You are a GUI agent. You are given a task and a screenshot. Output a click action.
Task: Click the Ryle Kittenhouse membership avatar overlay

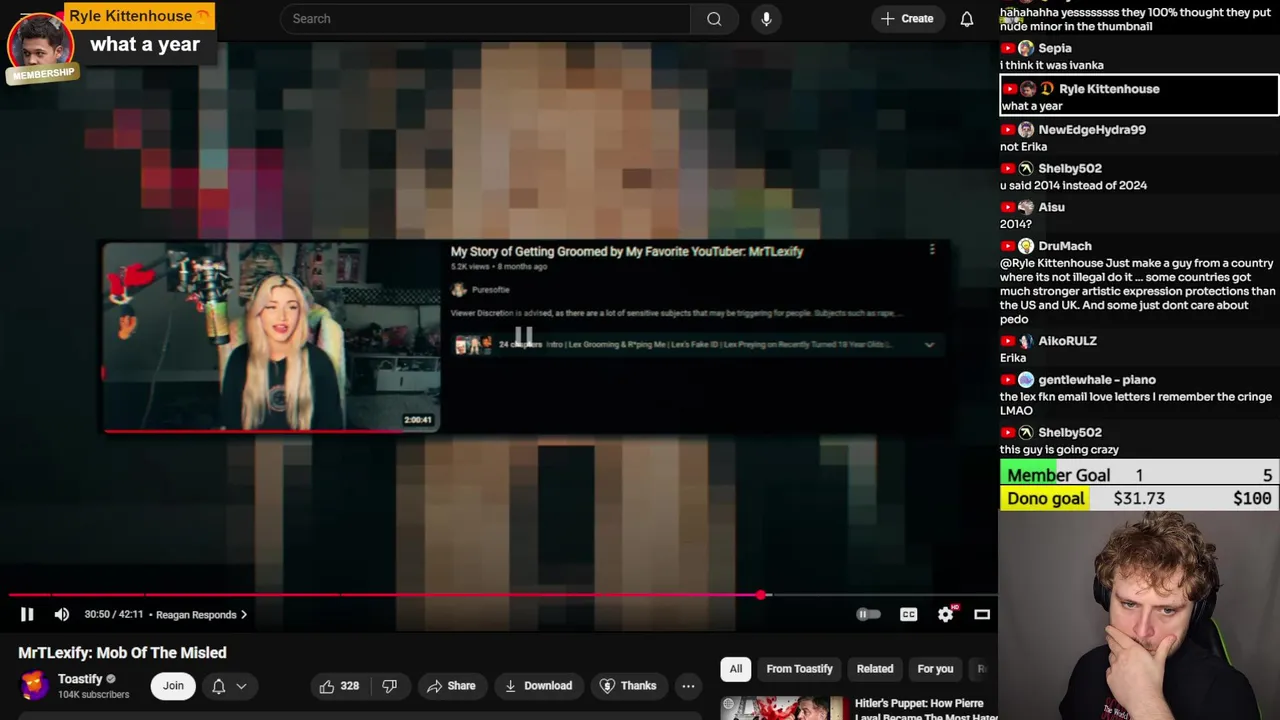[x=40, y=46]
